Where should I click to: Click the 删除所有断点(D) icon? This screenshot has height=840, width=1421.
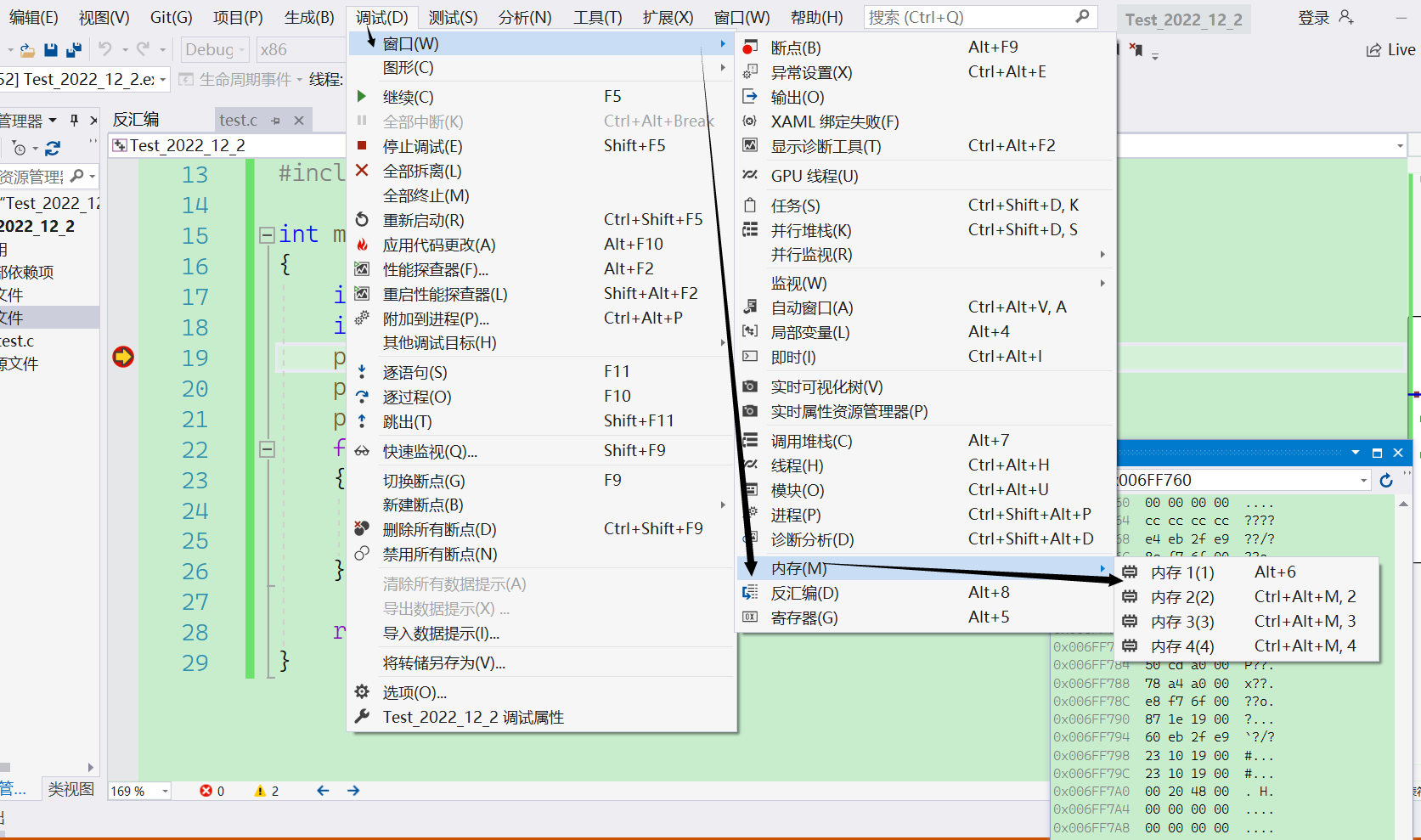362,529
